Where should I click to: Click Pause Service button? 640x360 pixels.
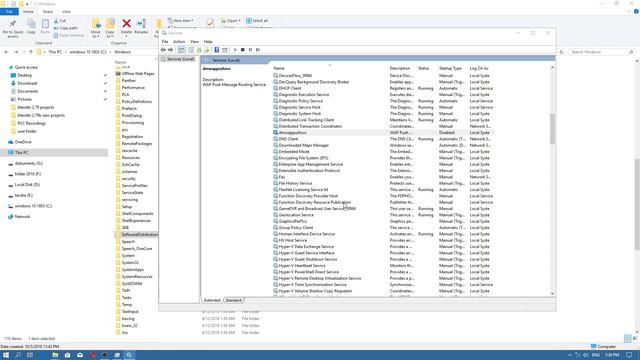point(250,50)
